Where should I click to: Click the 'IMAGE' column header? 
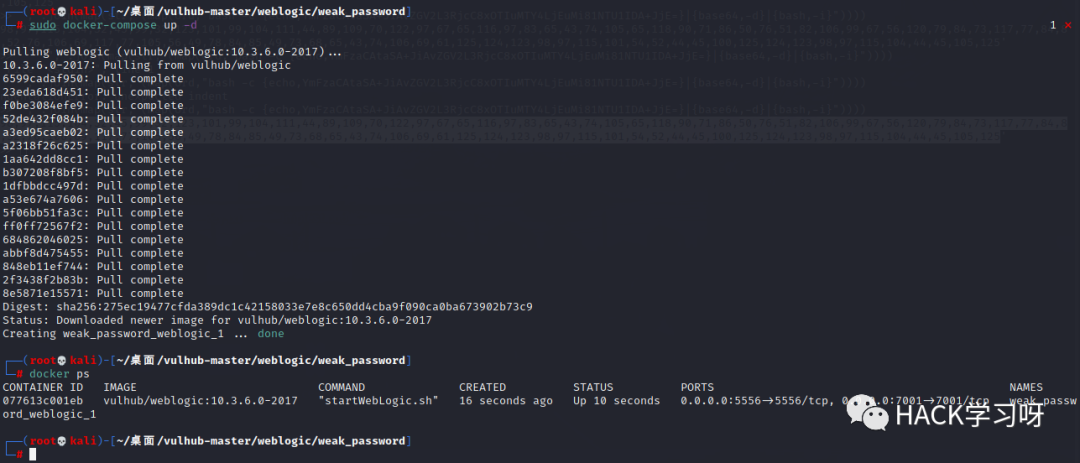click(x=120, y=388)
